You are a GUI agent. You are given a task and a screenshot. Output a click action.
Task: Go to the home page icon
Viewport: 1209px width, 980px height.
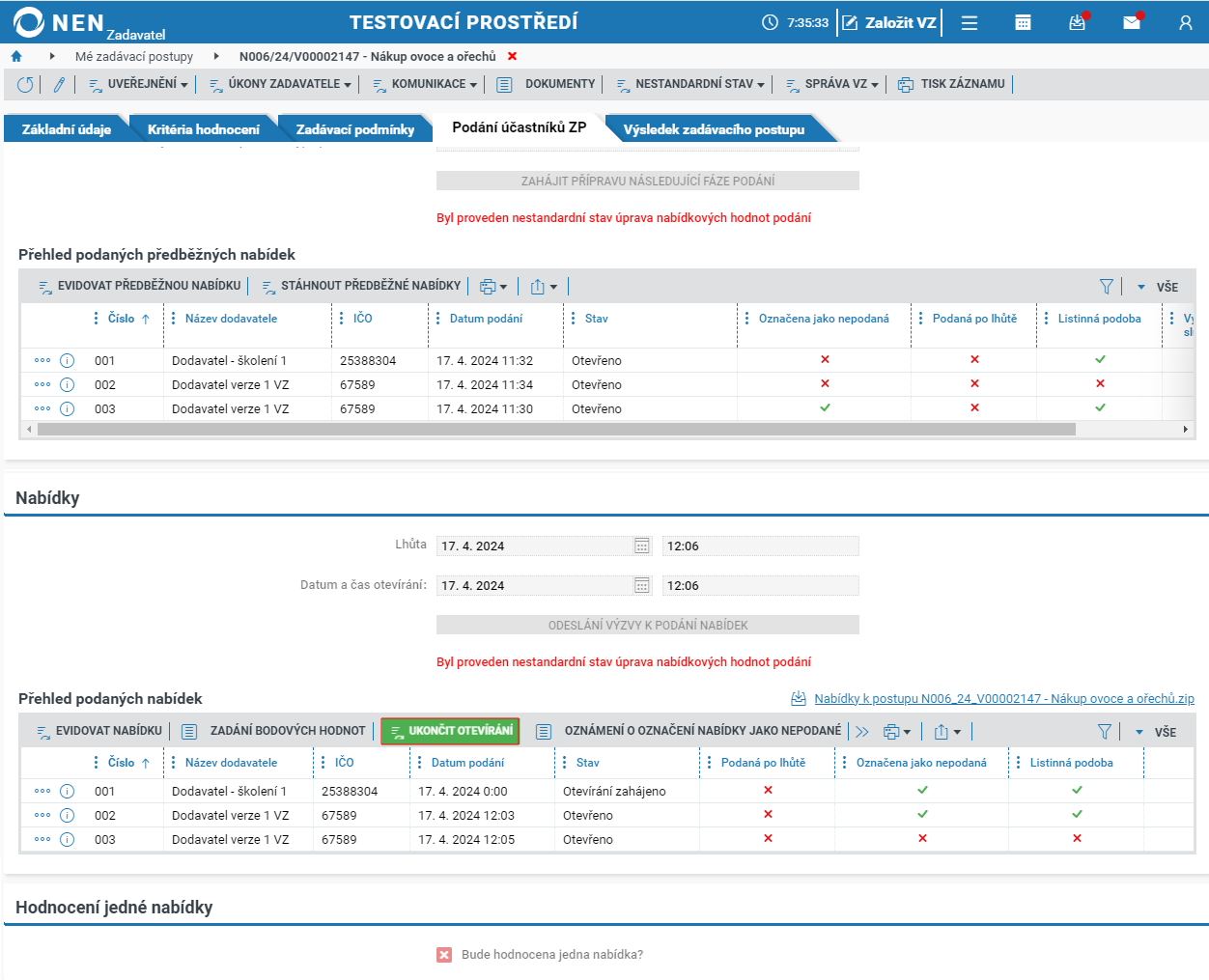click(16, 57)
